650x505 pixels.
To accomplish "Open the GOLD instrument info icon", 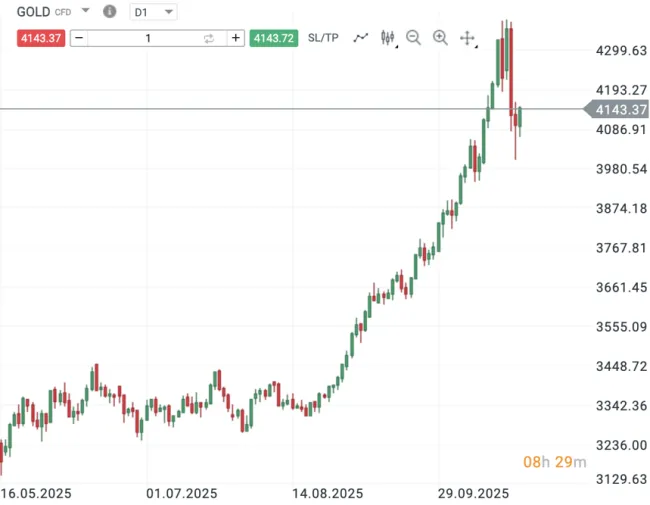I will coord(110,12).
